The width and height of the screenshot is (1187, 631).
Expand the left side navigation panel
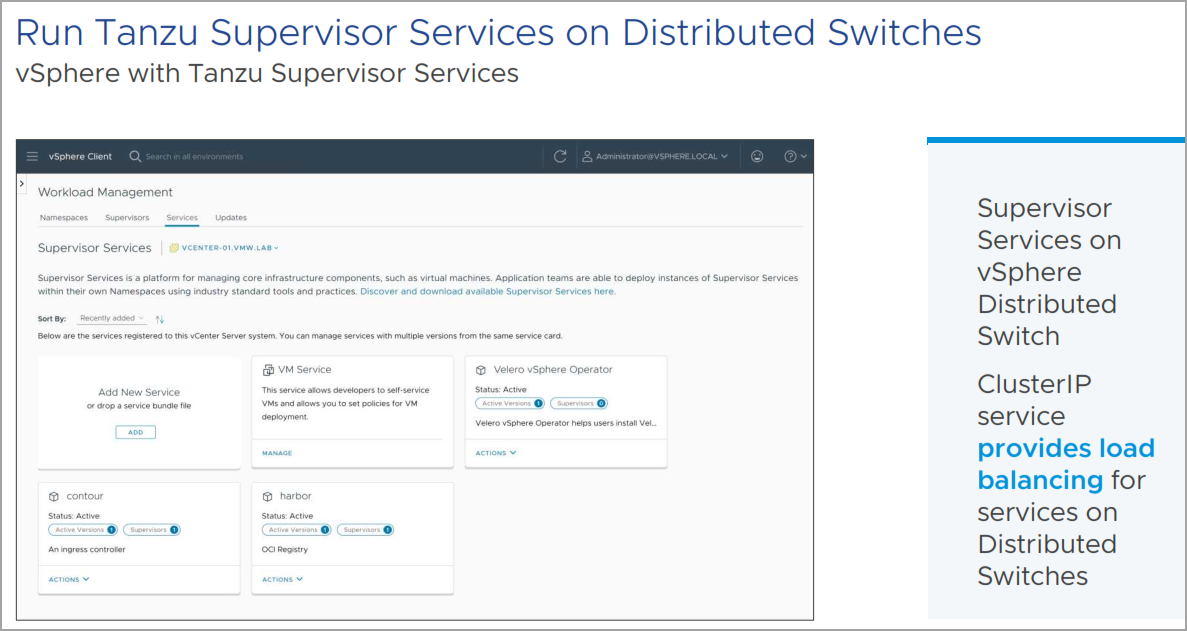click(21, 184)
